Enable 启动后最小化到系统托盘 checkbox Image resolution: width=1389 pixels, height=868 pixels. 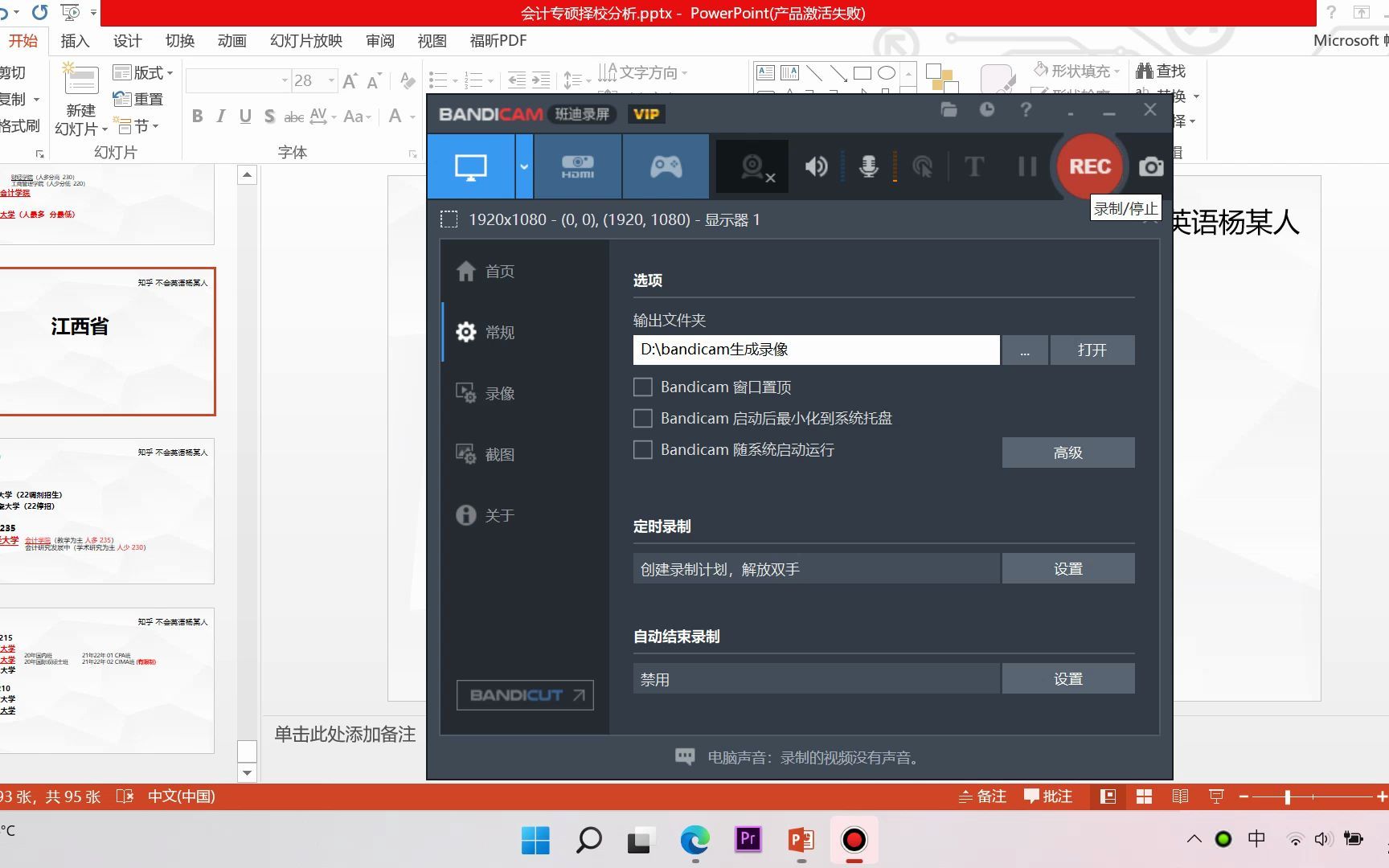[x=643, y=419]
